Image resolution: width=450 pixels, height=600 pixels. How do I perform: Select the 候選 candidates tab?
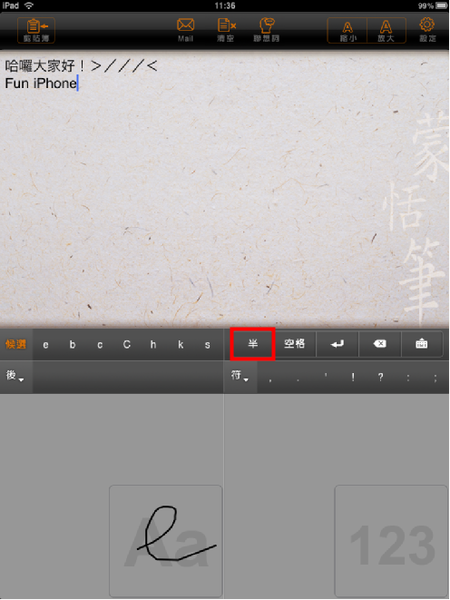coord(16,344)
